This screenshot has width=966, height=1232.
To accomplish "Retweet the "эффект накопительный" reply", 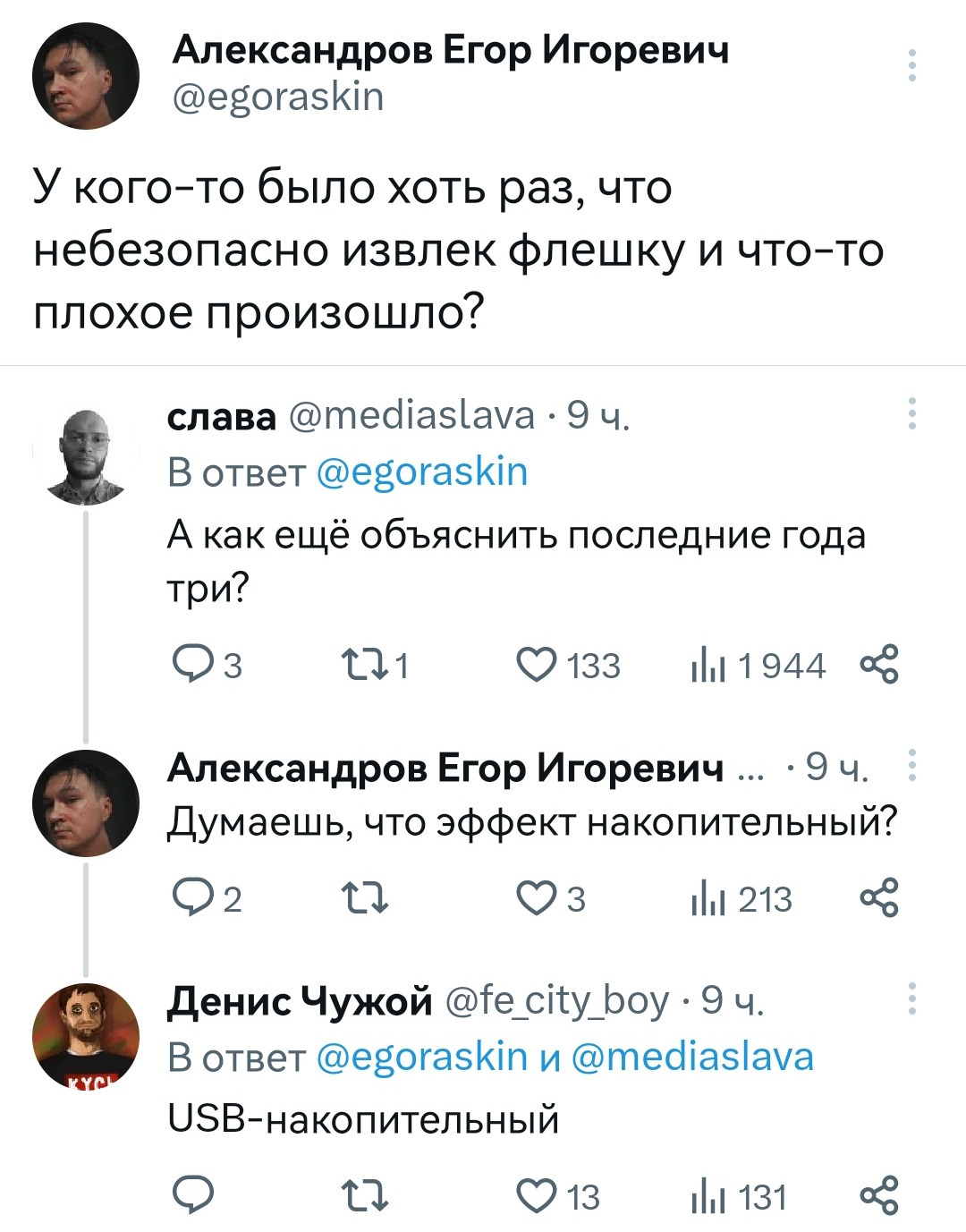I will [x=363, y=898].
